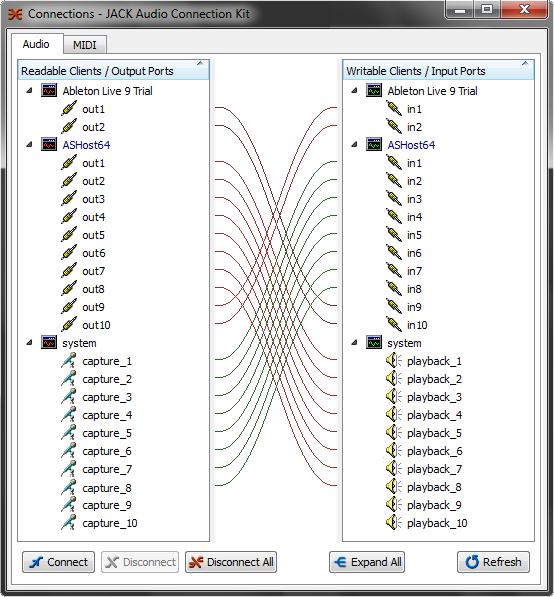Click the jack plug icon for ASHost64 in7
The width and height of the screenshot is (554, 597).
[x=394, y=271]
